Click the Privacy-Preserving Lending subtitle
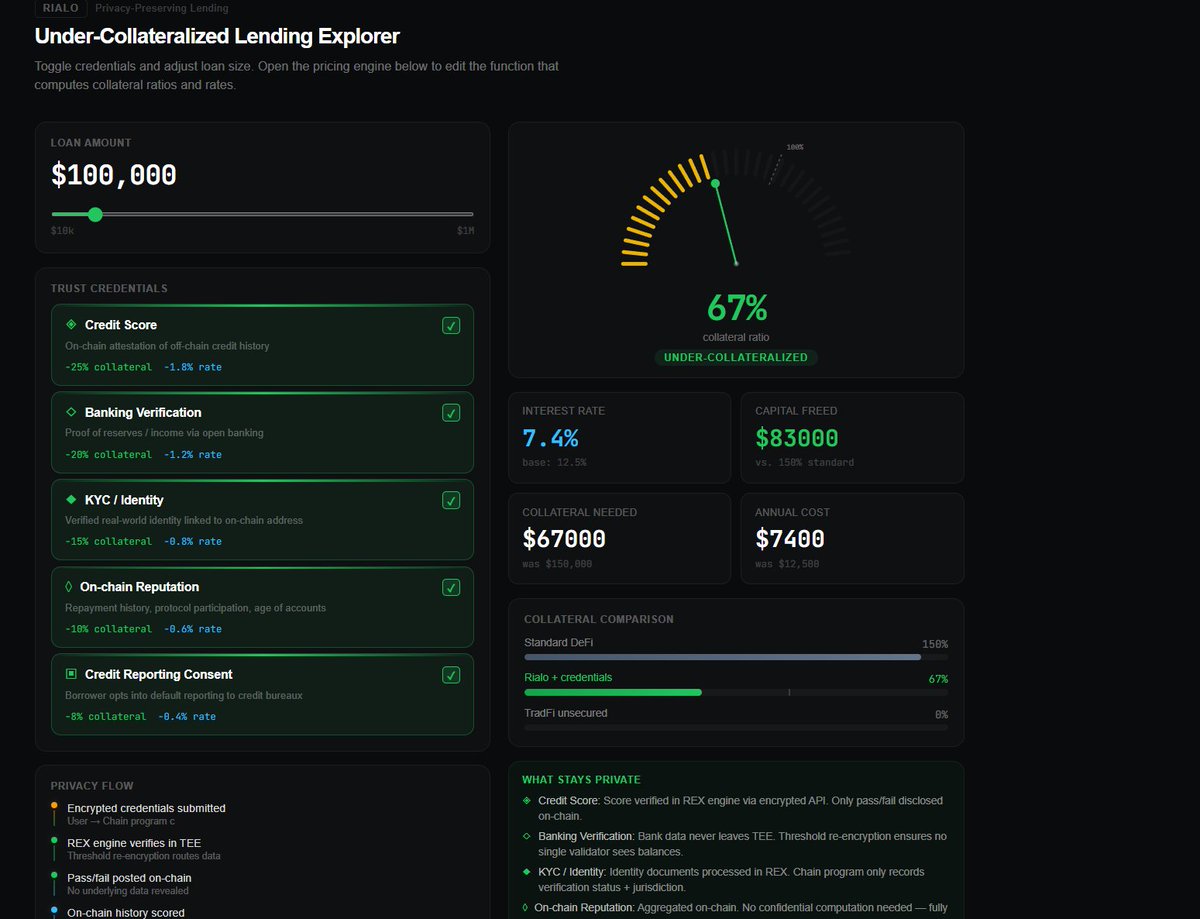 [x=162, y=8]
